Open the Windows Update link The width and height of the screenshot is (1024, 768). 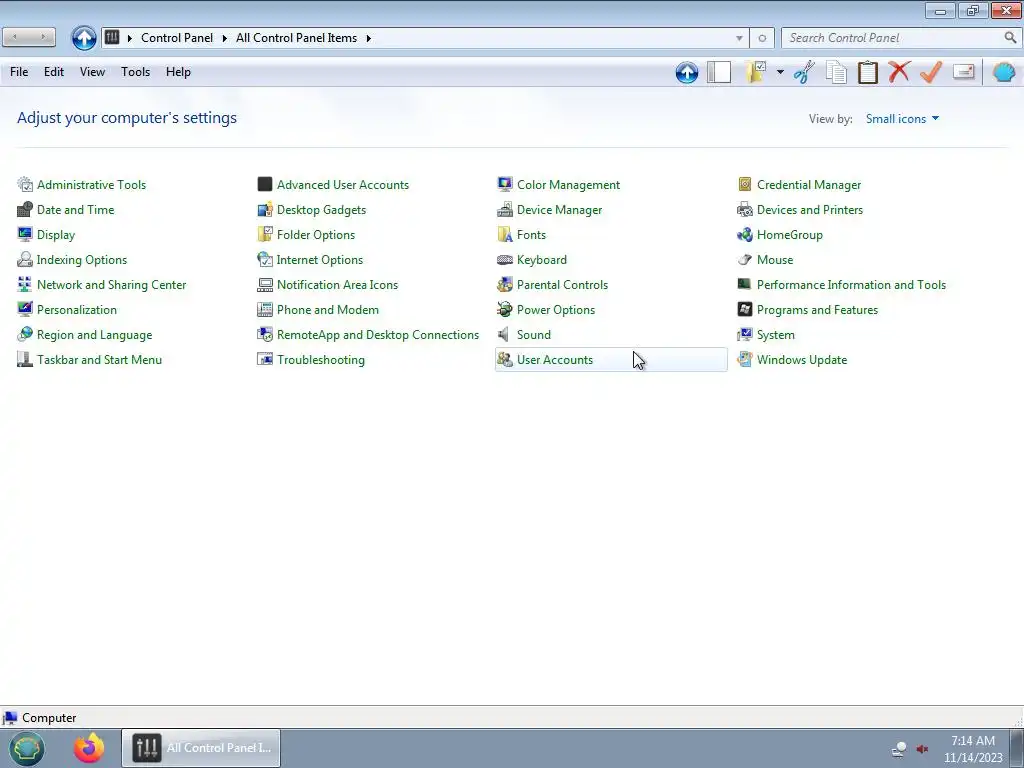(801, 360)
